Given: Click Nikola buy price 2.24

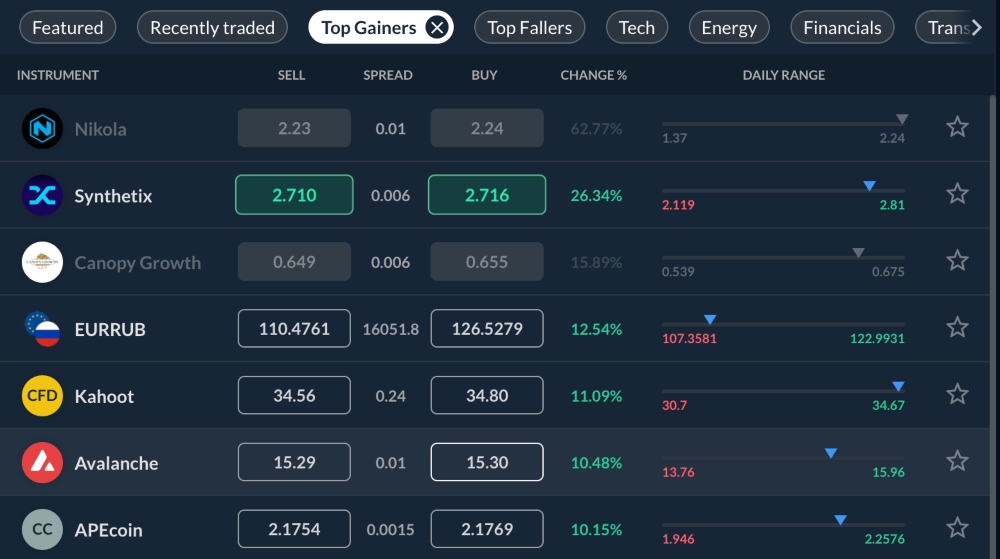Looking at the screenshot, I should click(x=487, y=128).
